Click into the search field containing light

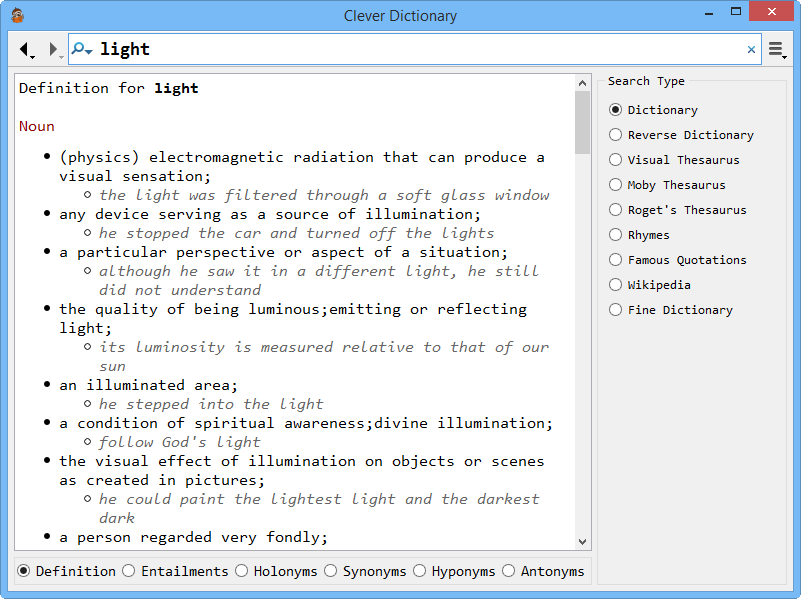pyautogui.click(x=415, y=49)
